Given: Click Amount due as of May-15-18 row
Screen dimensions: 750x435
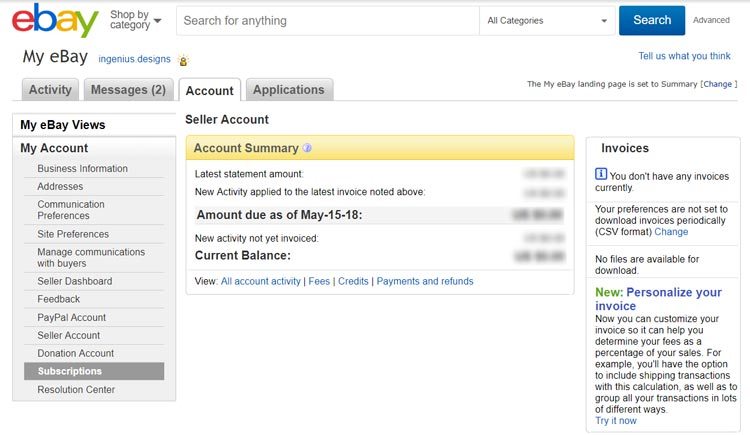Looking at the screenshot, I should pyautogui.click(x=380, y=215).
